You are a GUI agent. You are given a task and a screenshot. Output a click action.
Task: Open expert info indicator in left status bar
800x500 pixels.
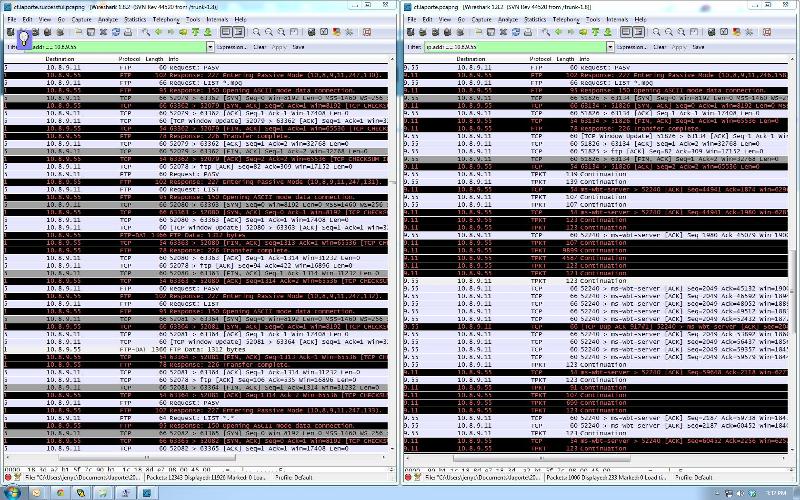(8, 478)
